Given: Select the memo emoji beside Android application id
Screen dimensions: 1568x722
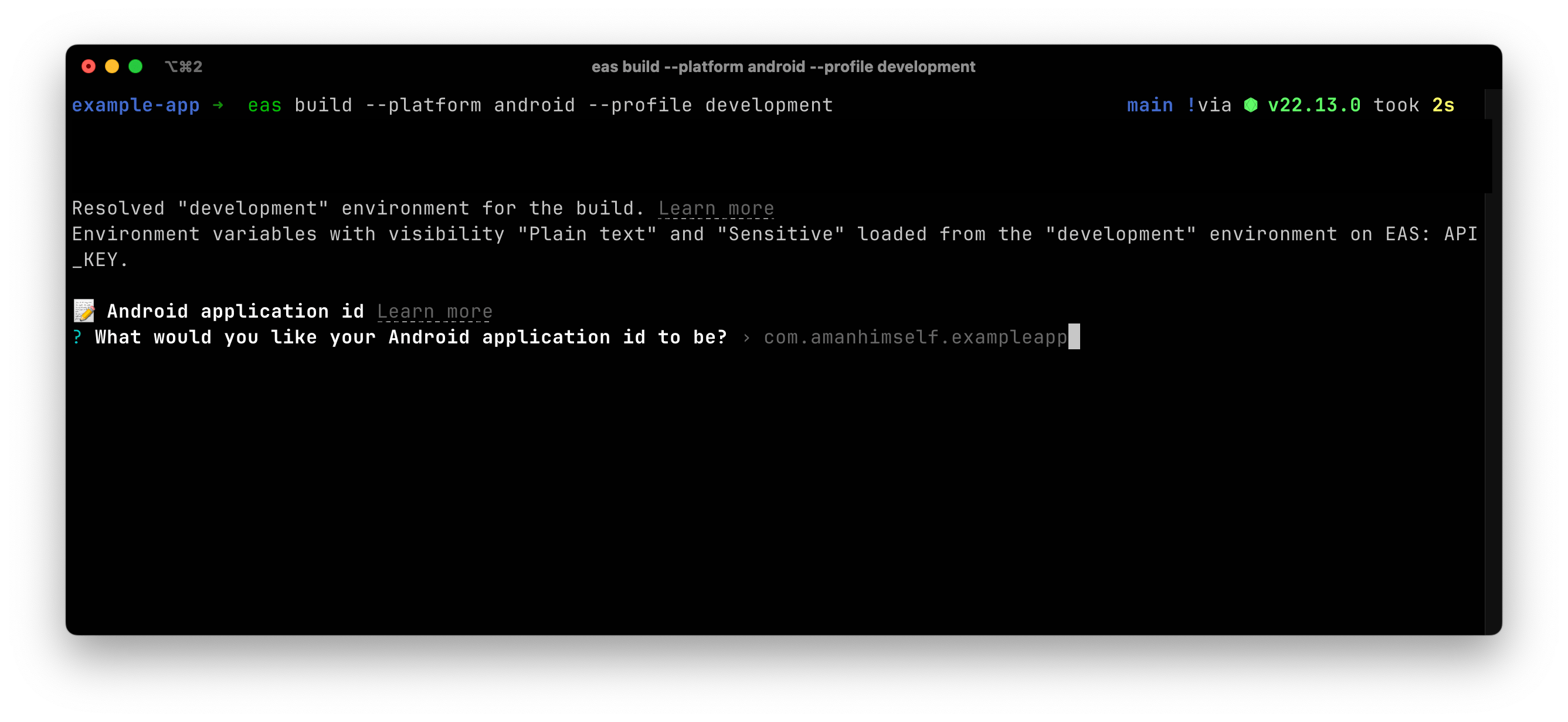Looking at the screenshot, I should (83, 311).
